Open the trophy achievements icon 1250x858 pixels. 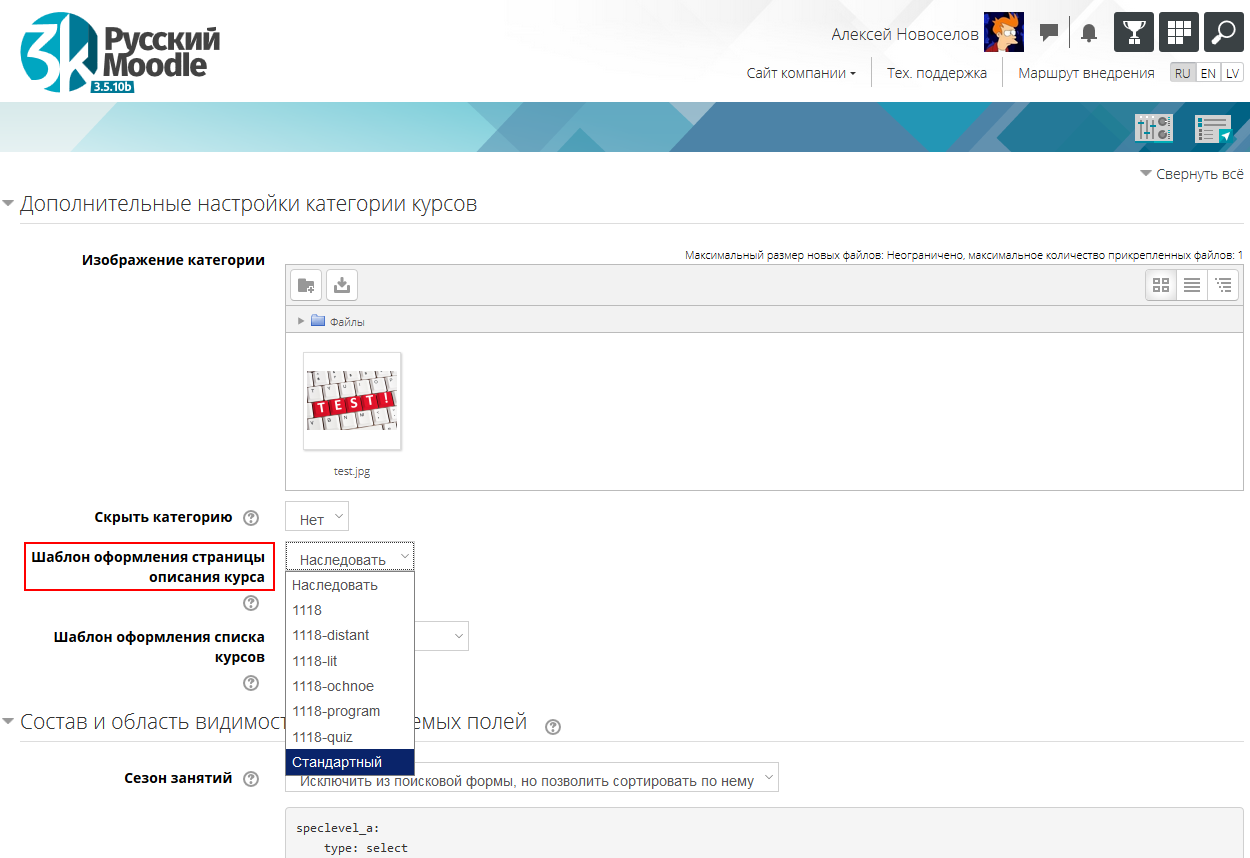[x=1133, y=32]
